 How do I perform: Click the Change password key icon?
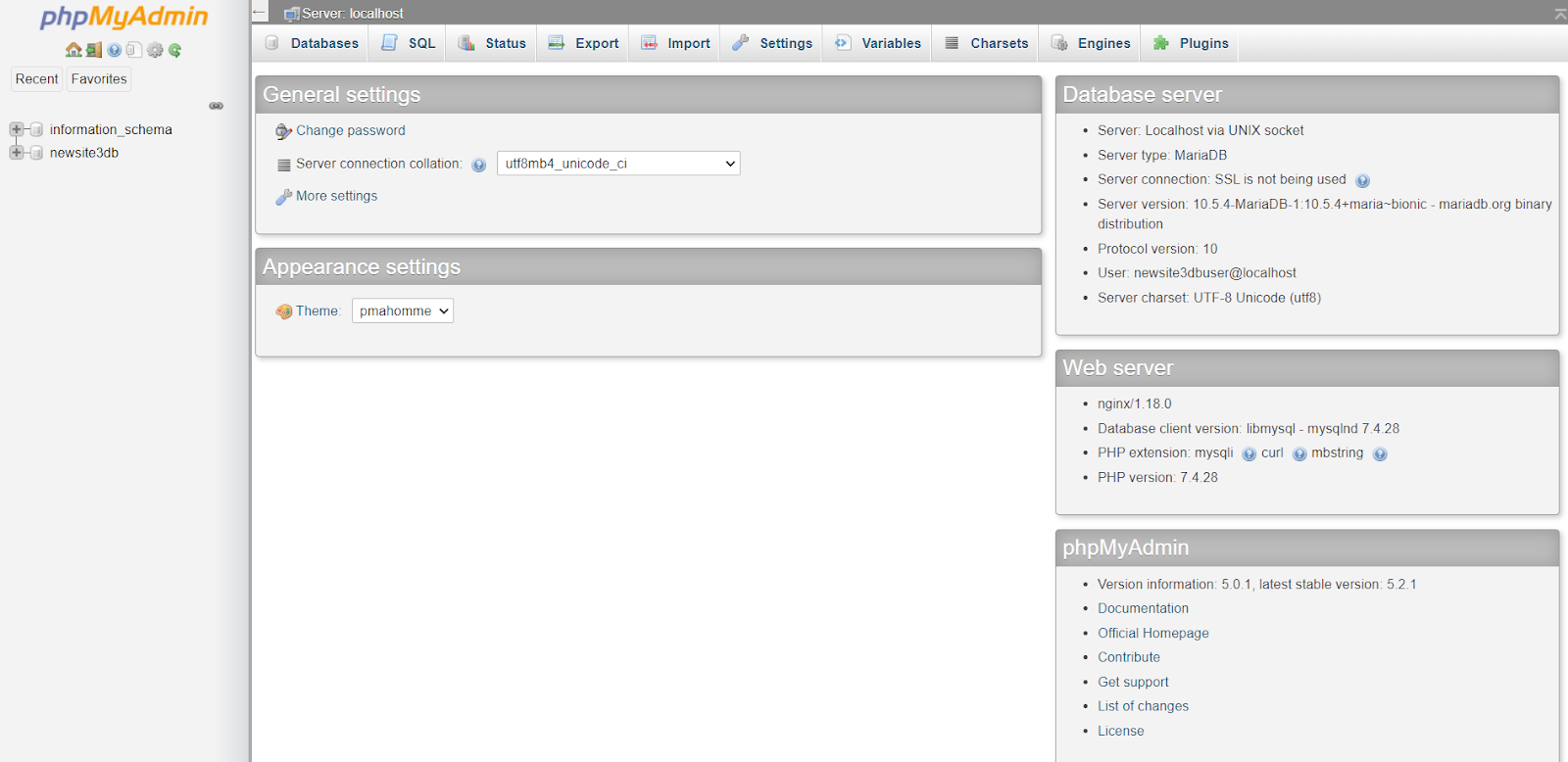(284, 131)
